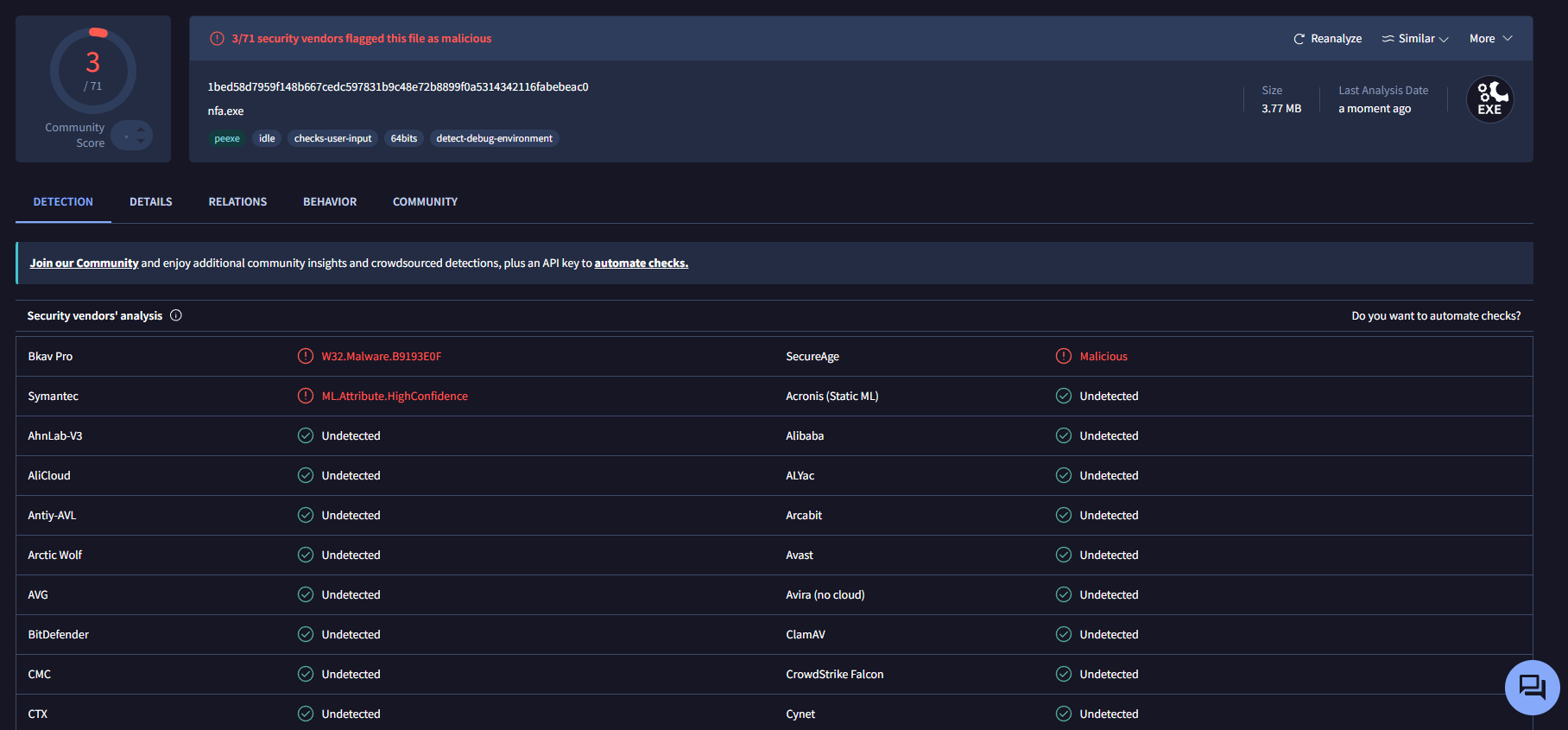Image resolution: width=1568 pixels, height=730 pixels.
Task: Click the Antiy-AVL undetected check icon
Action: point(306,515)
